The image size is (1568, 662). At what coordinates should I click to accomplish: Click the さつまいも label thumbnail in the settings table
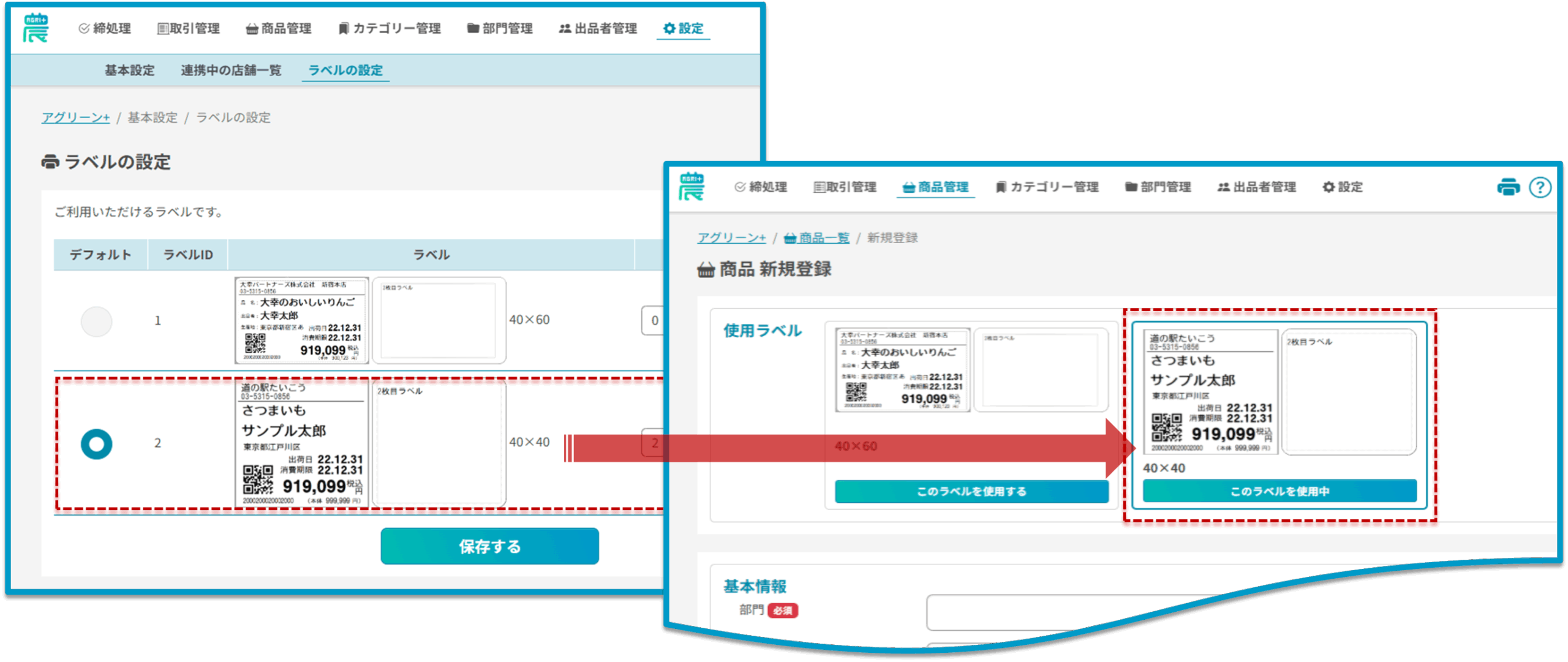(x=302, y=443)
